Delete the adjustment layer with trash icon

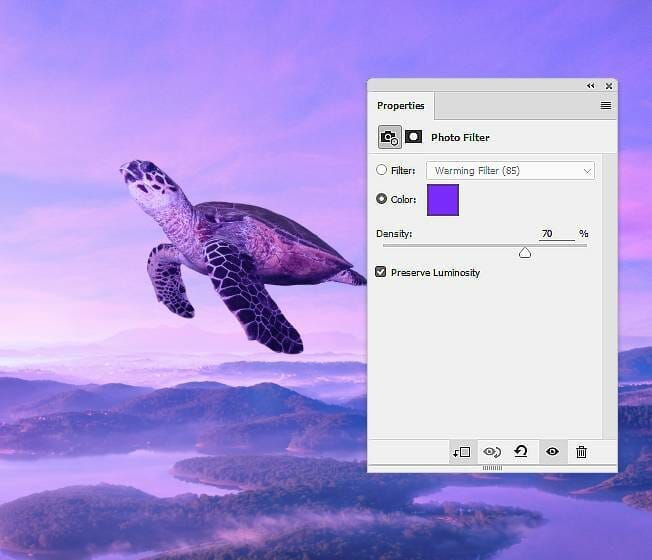click(581, 452)
